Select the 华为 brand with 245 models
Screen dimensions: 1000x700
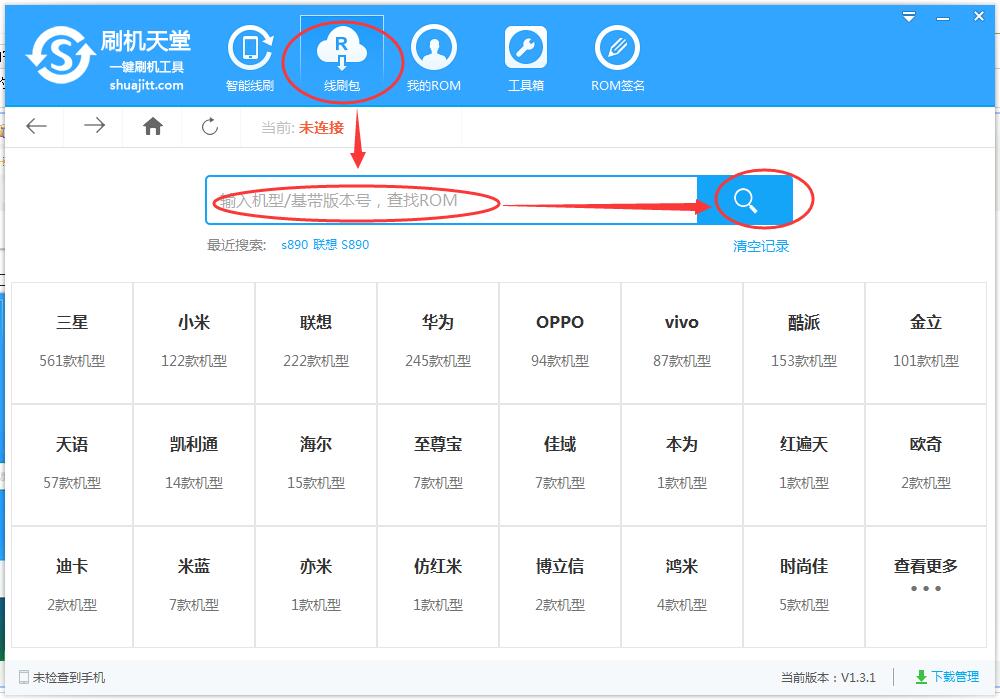click(437, 340)
